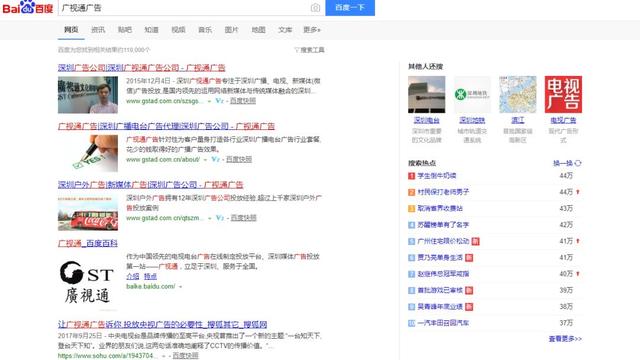Switch to the 视频 tab
The height and width of the screenshot is (360, 640).
(178, 30)
